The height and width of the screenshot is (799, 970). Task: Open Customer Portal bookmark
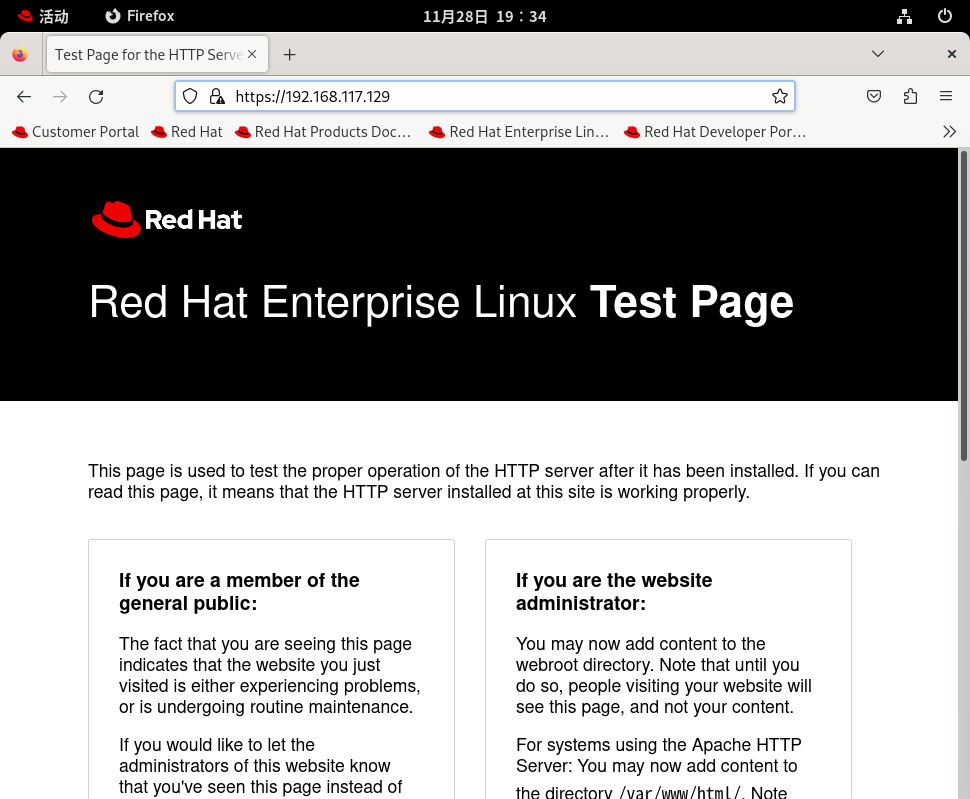pos(75,132)
